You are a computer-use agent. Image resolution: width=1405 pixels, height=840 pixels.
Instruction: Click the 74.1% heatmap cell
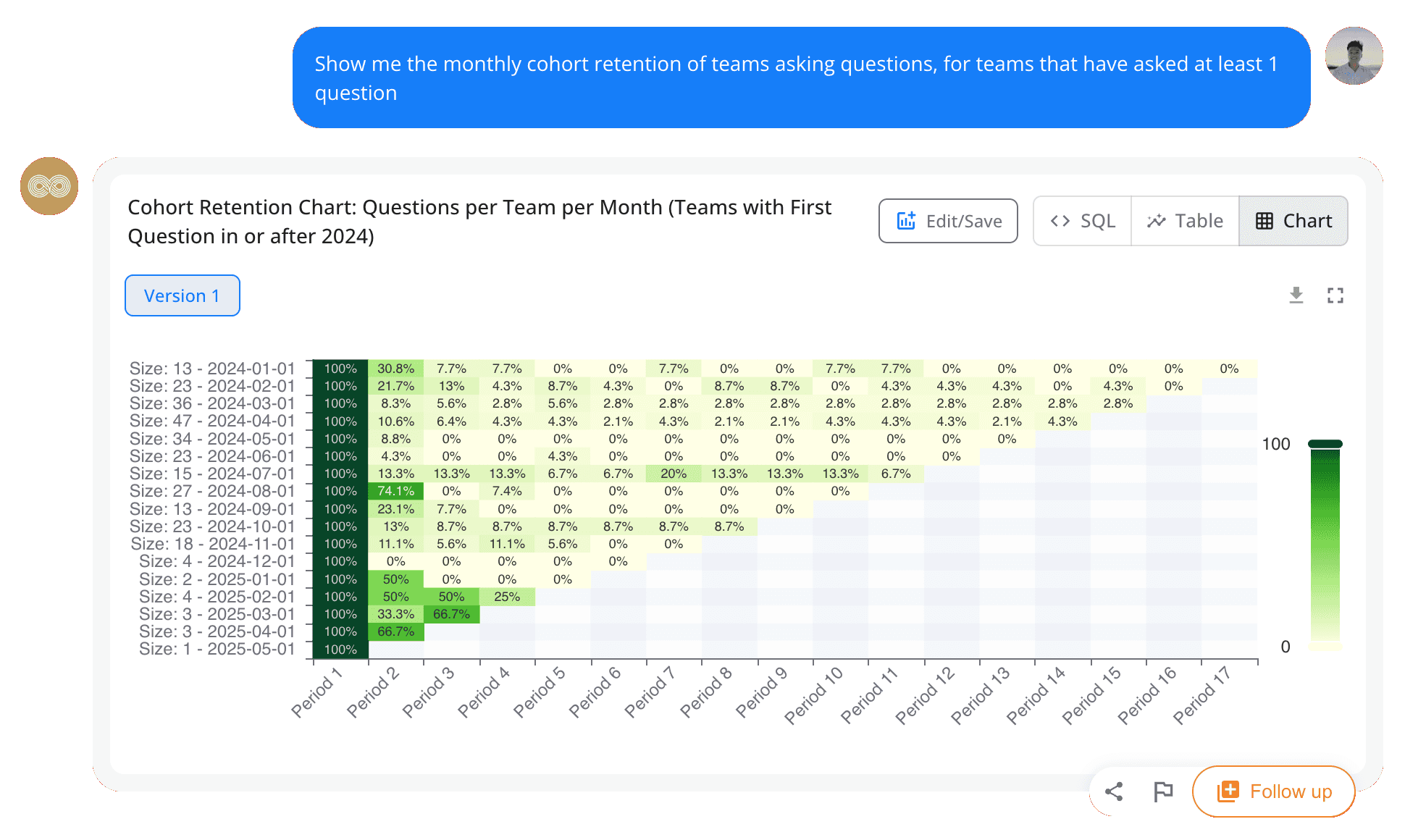point(395,491)
